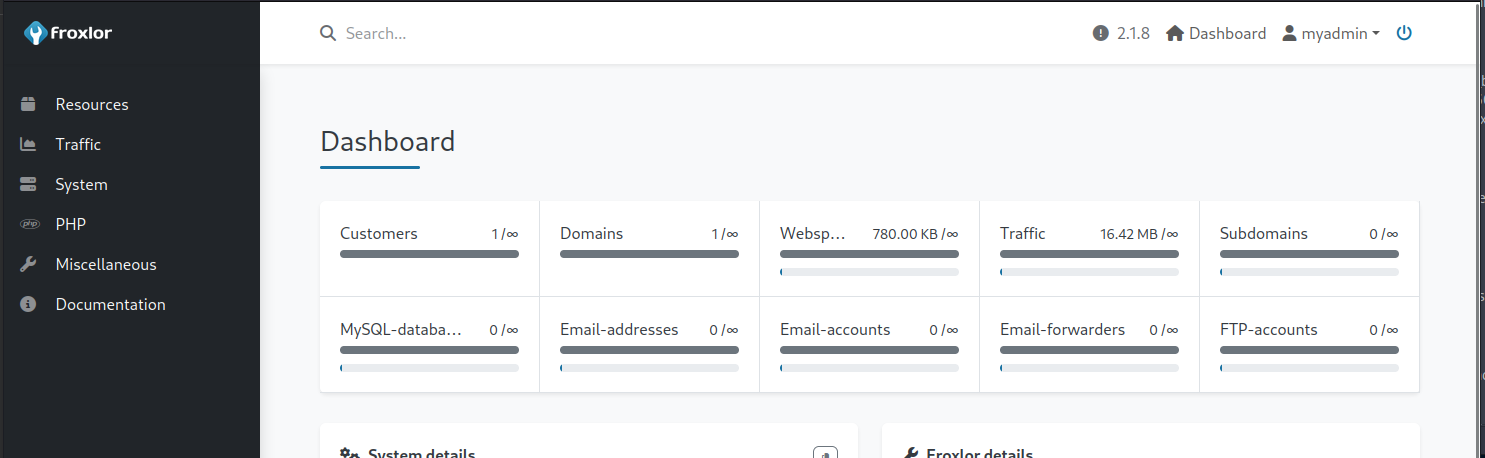Open the myadmin user dropdown

pos(1331,33)
